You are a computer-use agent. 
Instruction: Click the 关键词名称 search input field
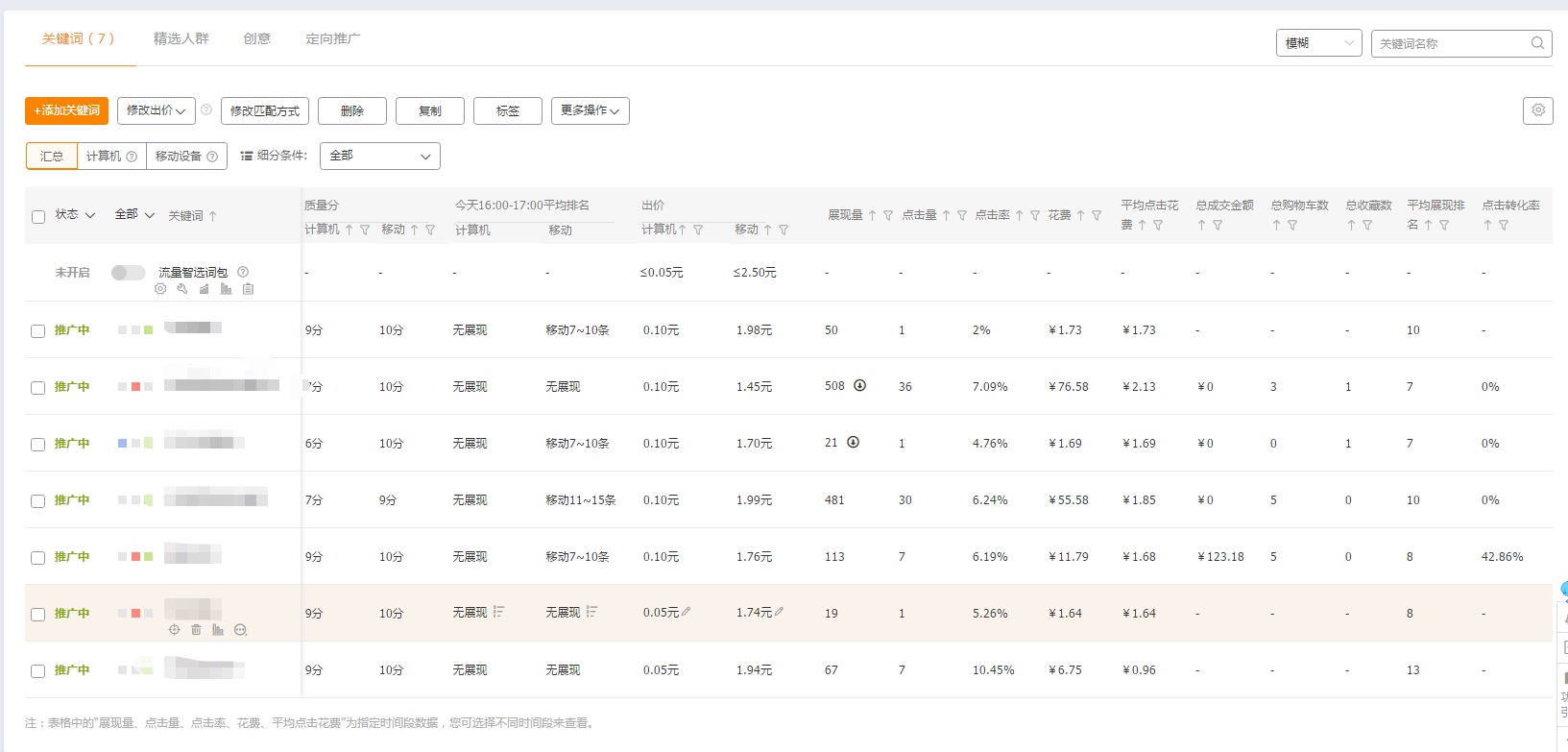pyautogui.click(x=1450, y=43)
